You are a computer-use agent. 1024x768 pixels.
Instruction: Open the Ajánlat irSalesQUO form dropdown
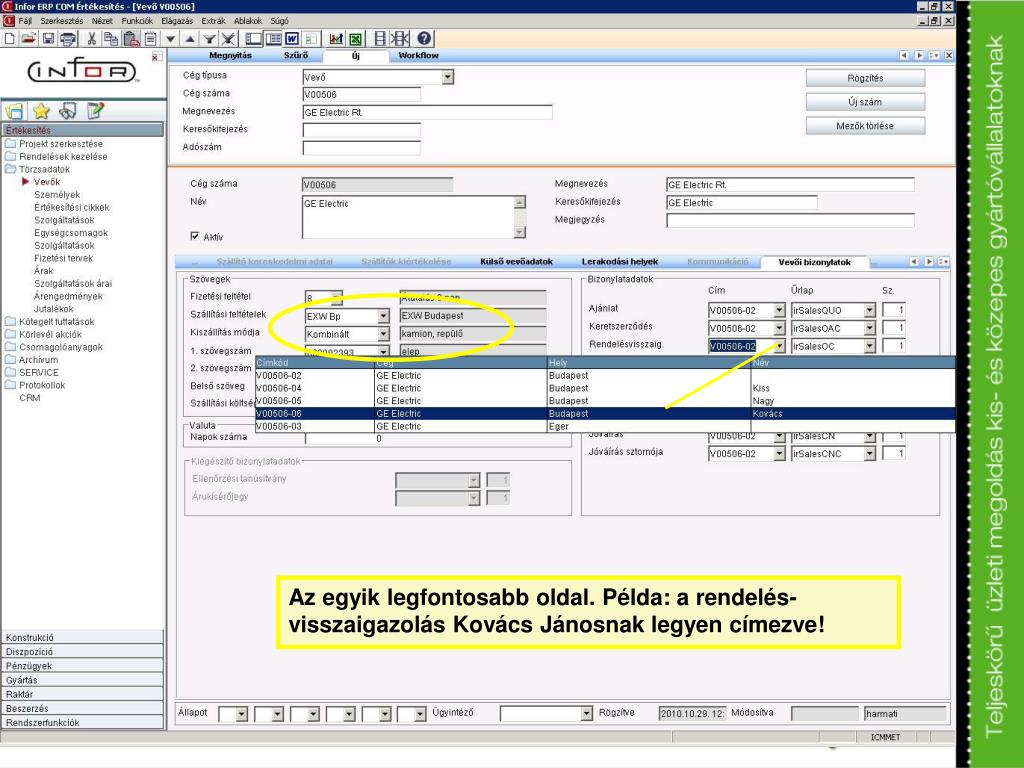(869, 310)
